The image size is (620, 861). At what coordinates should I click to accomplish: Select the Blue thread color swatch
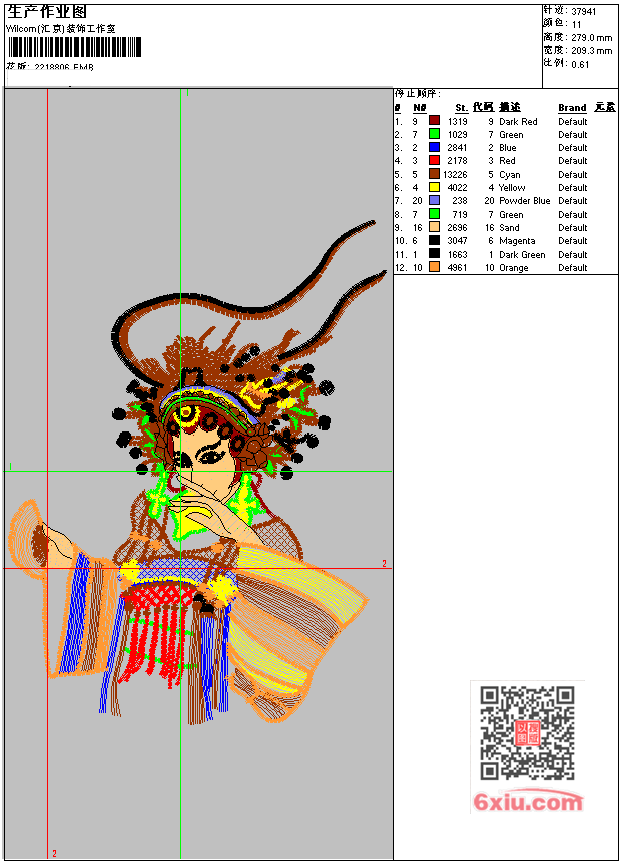click(x=434, y=147)
